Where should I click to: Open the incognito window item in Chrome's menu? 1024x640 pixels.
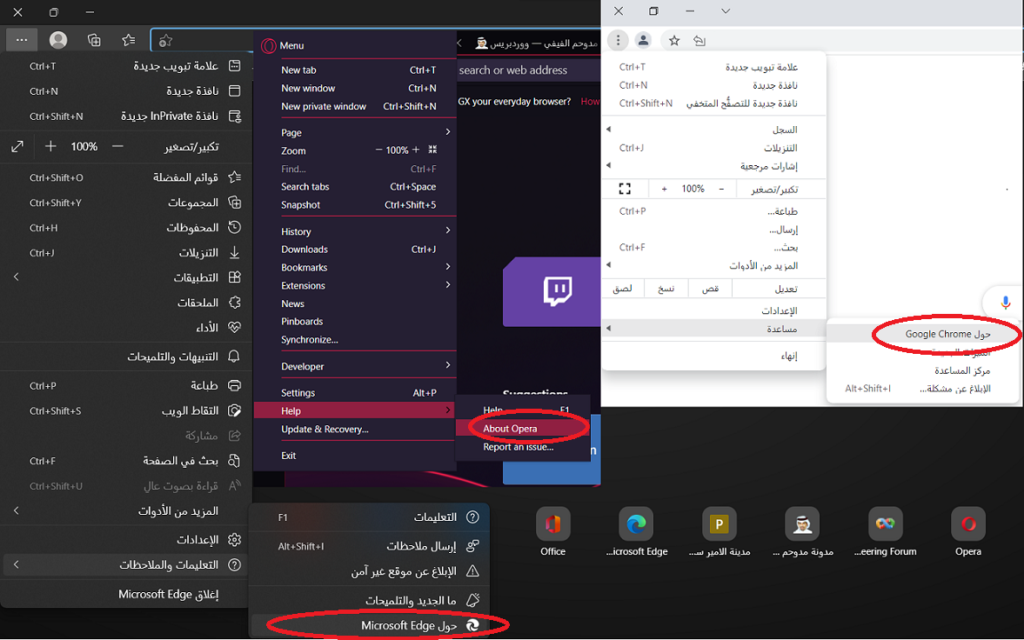714,103
